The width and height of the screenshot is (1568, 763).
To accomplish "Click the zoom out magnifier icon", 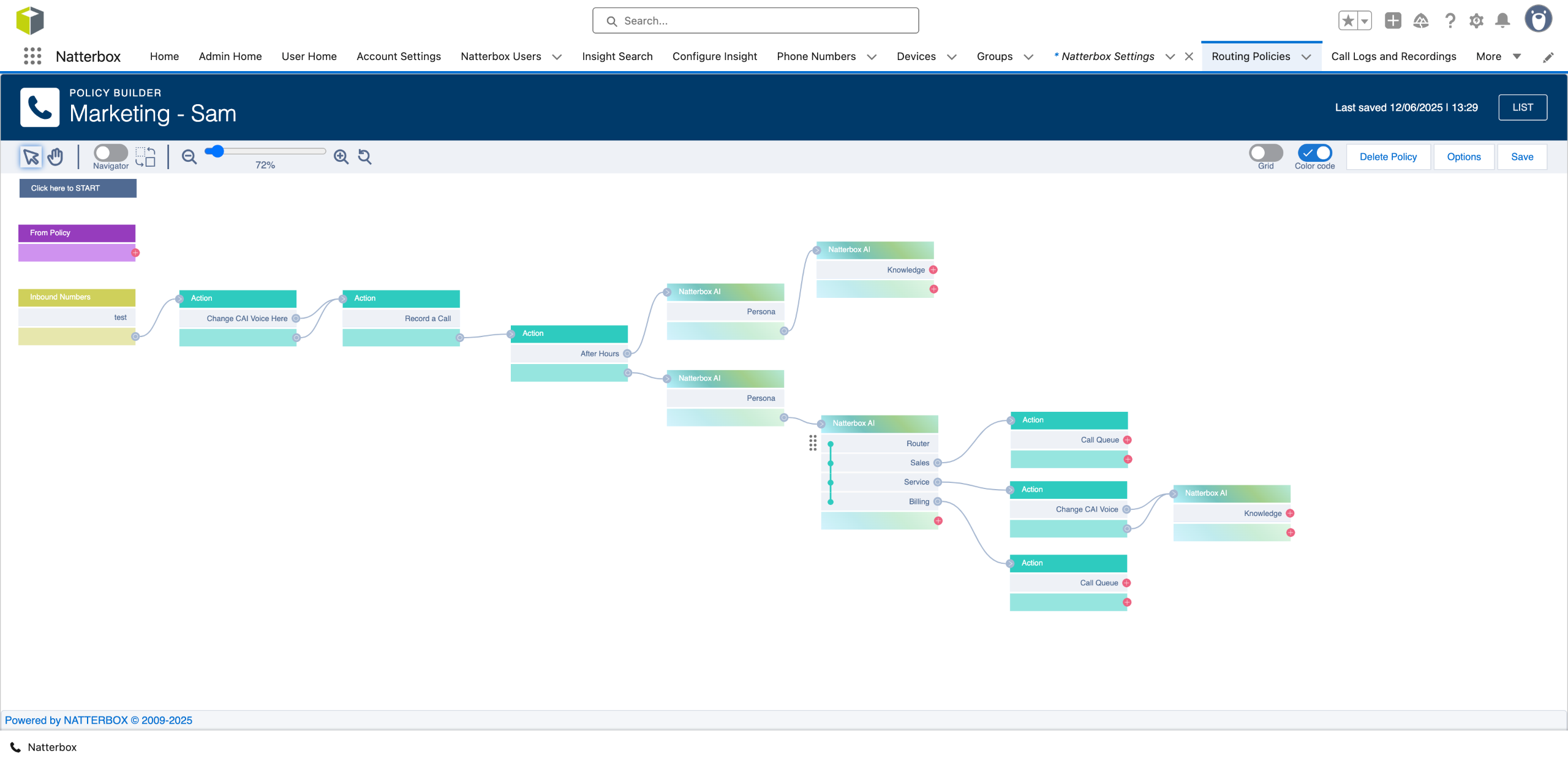I will point(189,157).
